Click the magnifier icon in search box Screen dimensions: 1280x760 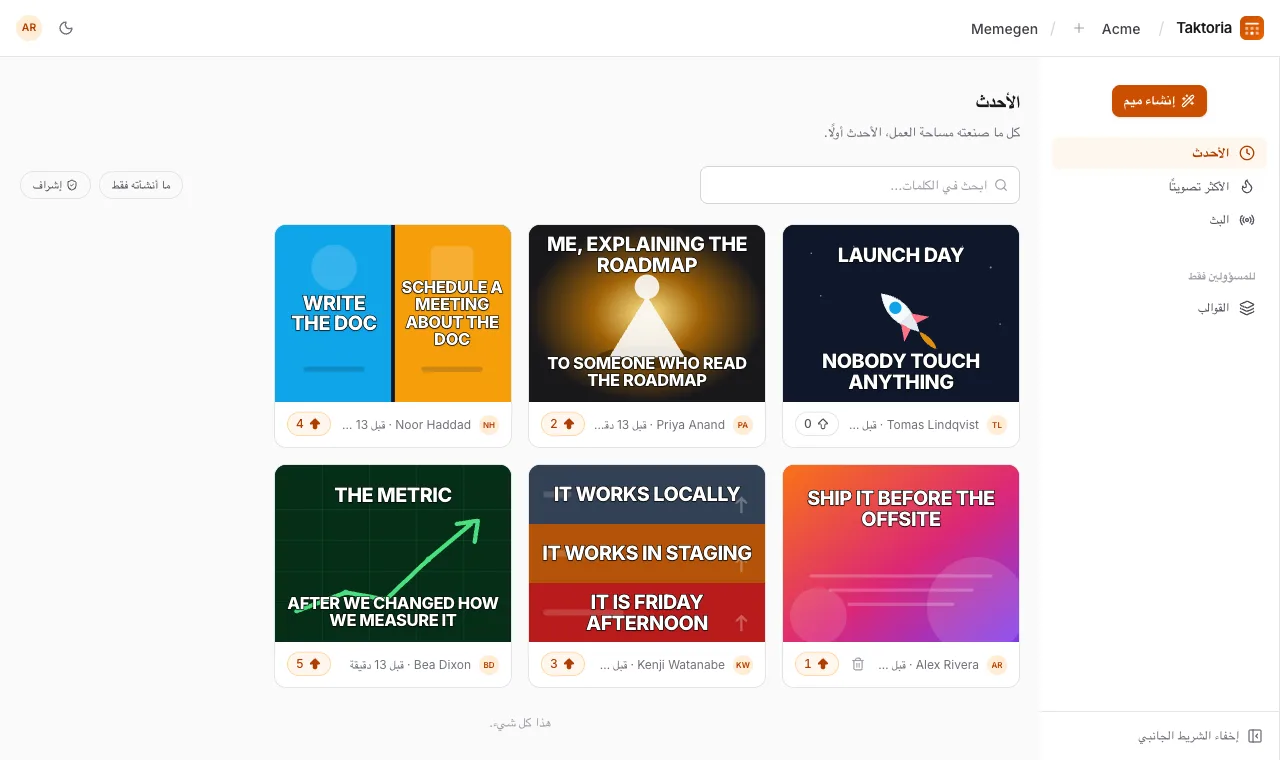(1001, 185)
